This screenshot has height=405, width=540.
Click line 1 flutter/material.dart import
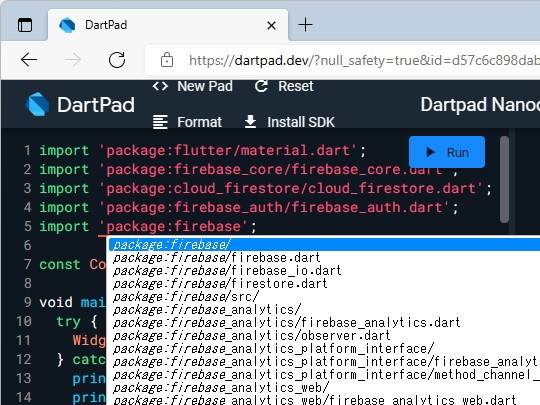(x=202, y=151)
